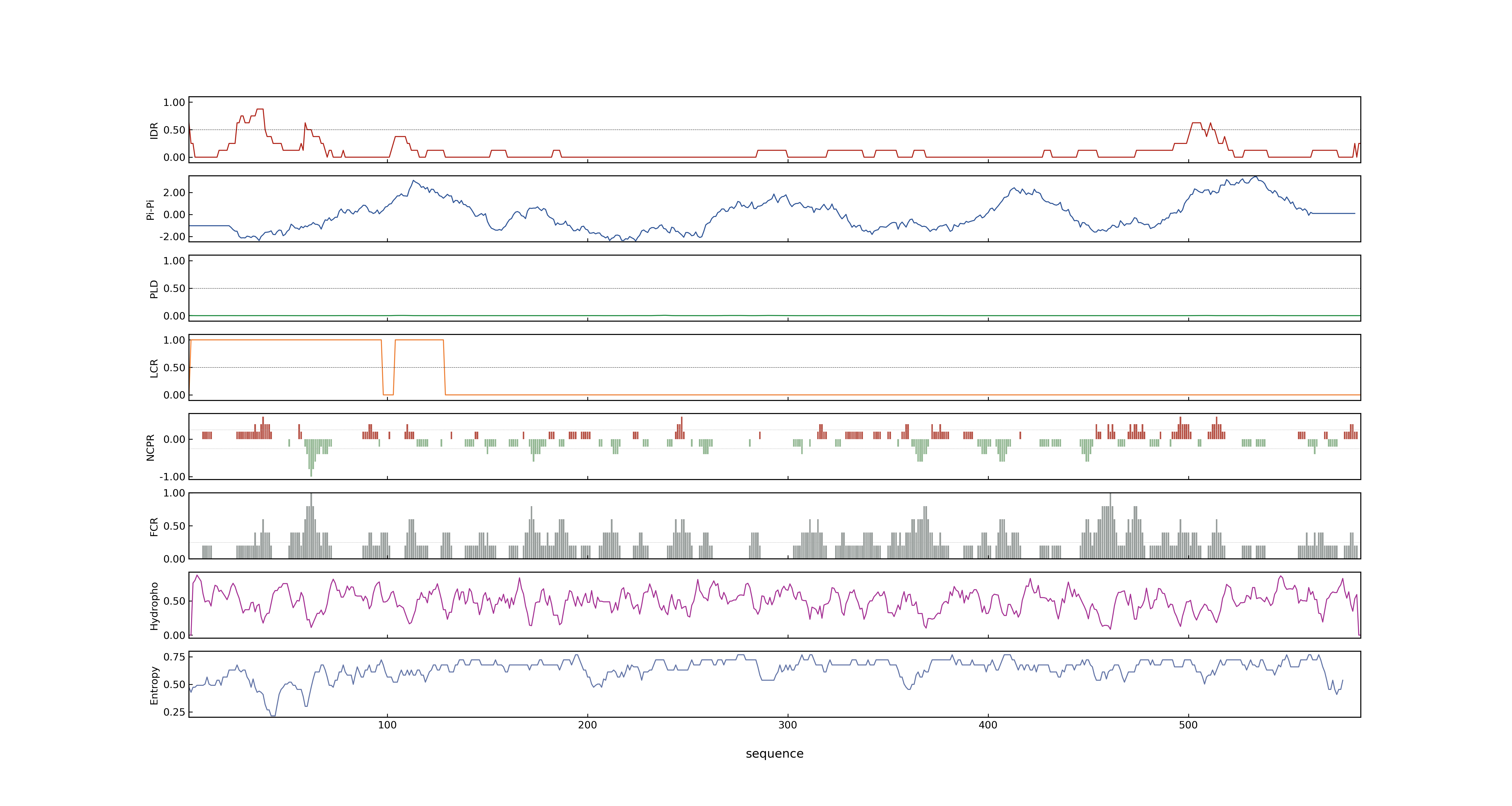Click the x-axis tick label 500
The width and height of the screenshot is (1512, 806).
(1188, 725)
